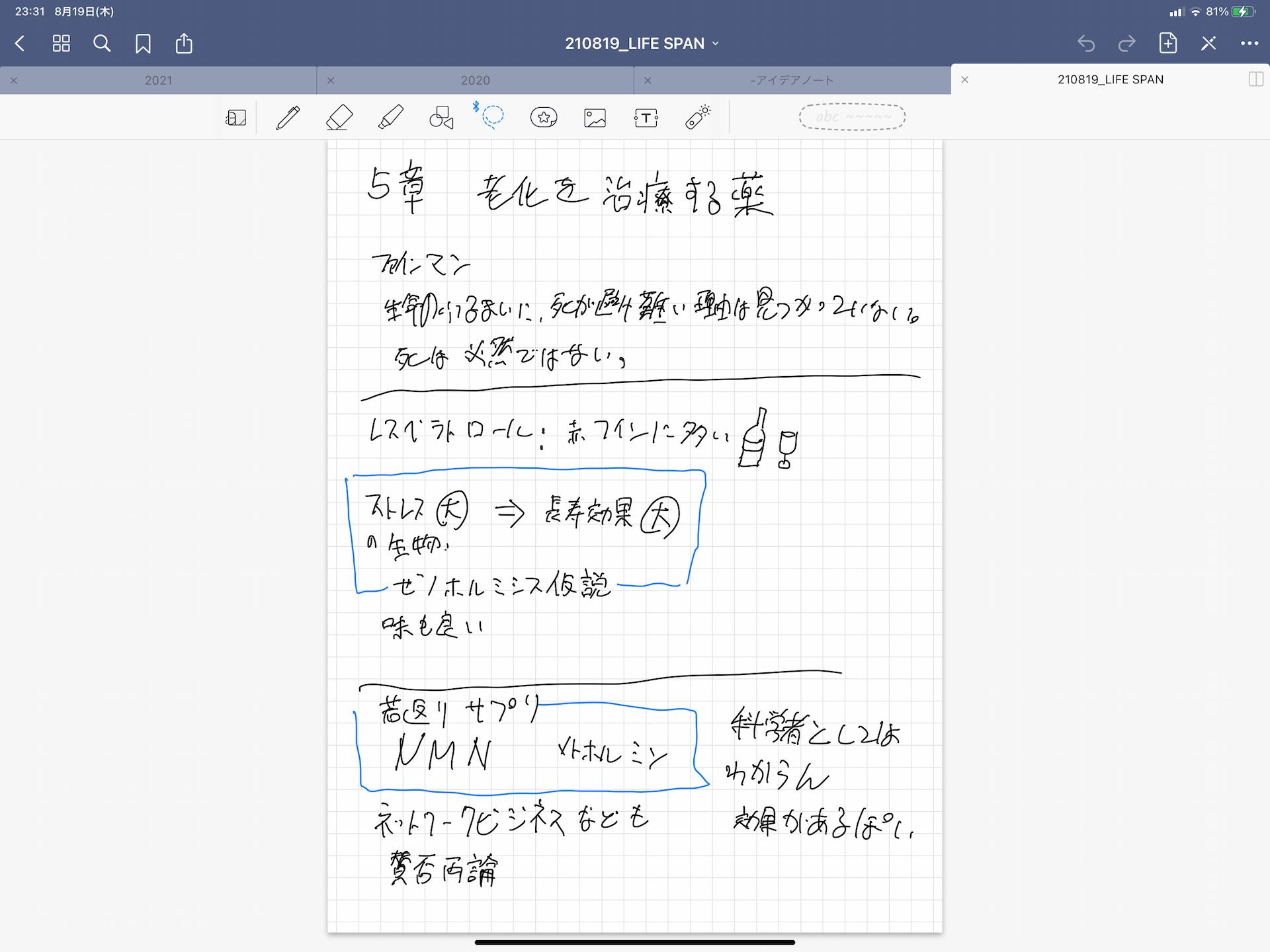Select the 210819_LIFE SPAN tab
Image resolution: width=1270 pixels, height=952 pixels.
(1110, 79)
